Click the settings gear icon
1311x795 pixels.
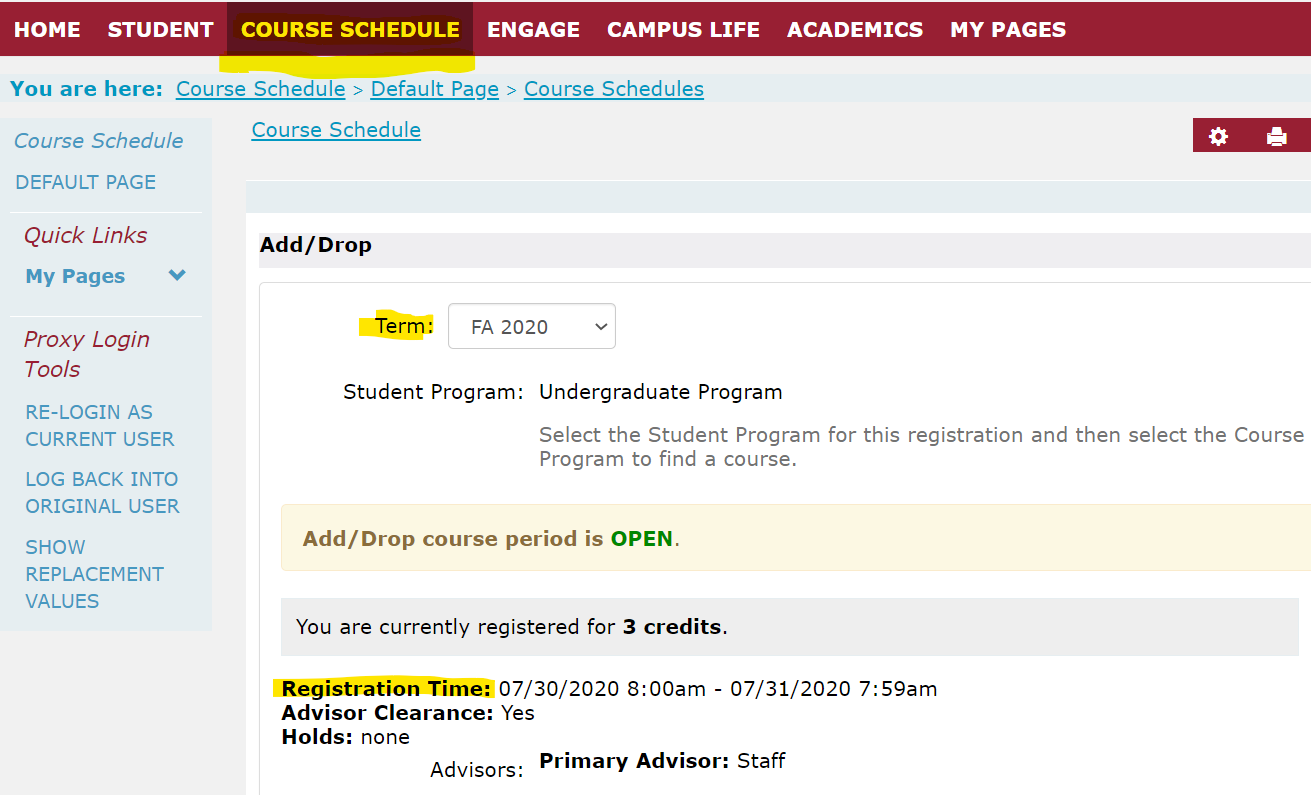coord(1218,137)
